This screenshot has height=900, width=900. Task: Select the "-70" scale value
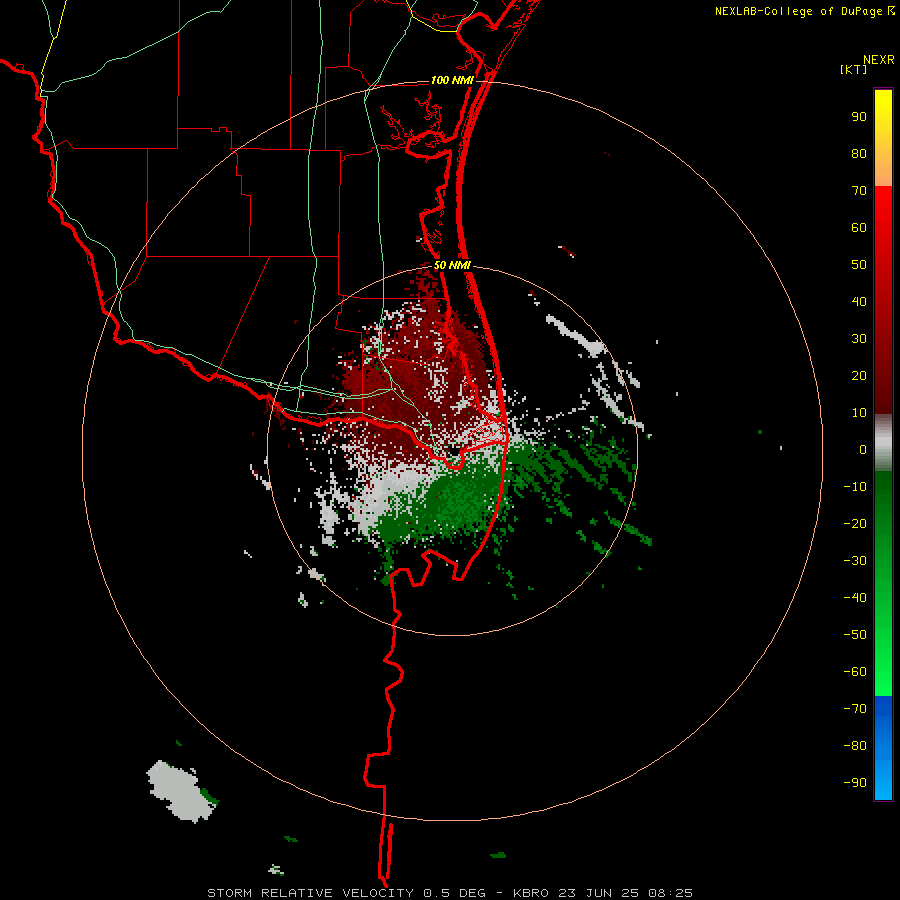[x=855, y=709]
